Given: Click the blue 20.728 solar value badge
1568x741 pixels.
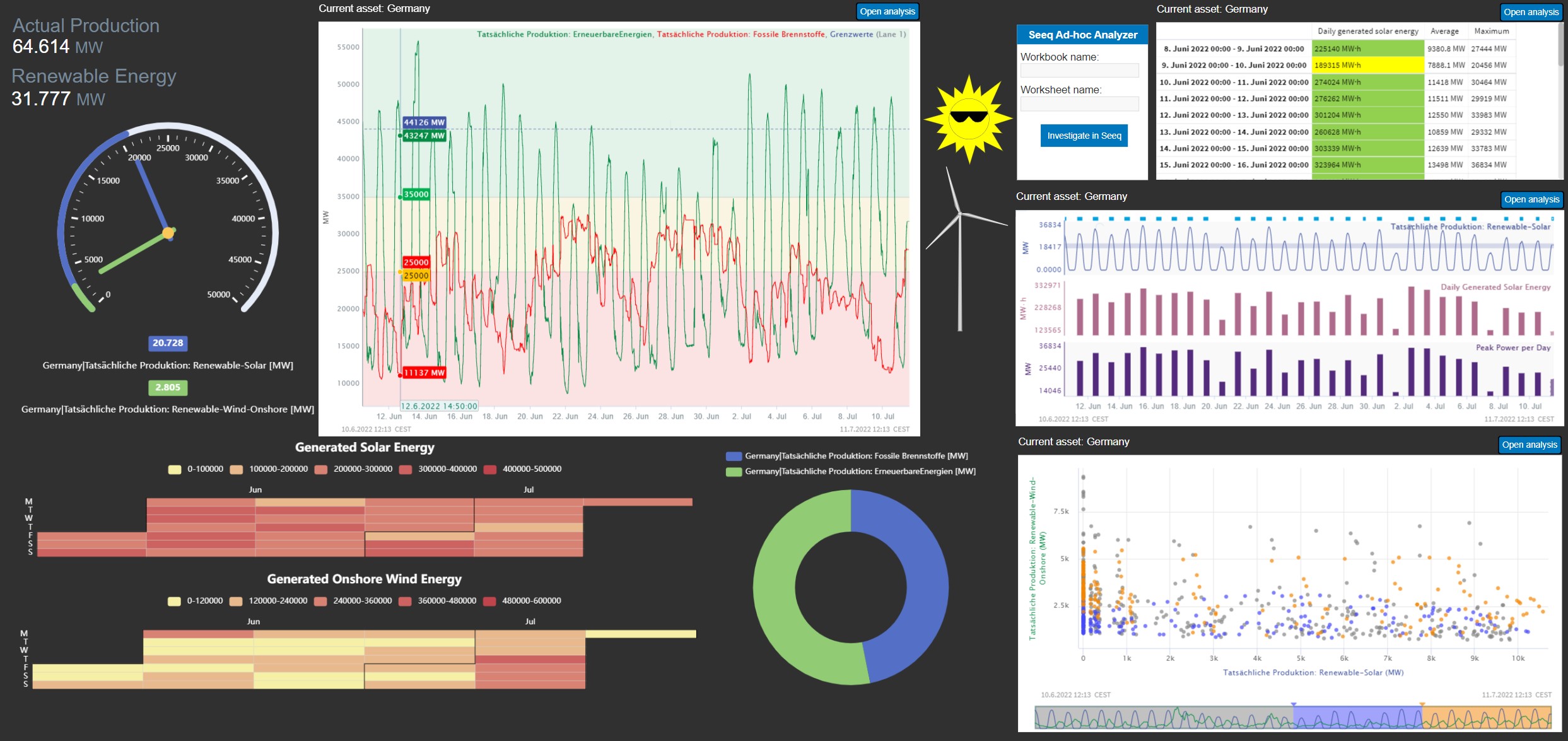Looking at the screenshot, I should 168,343.
